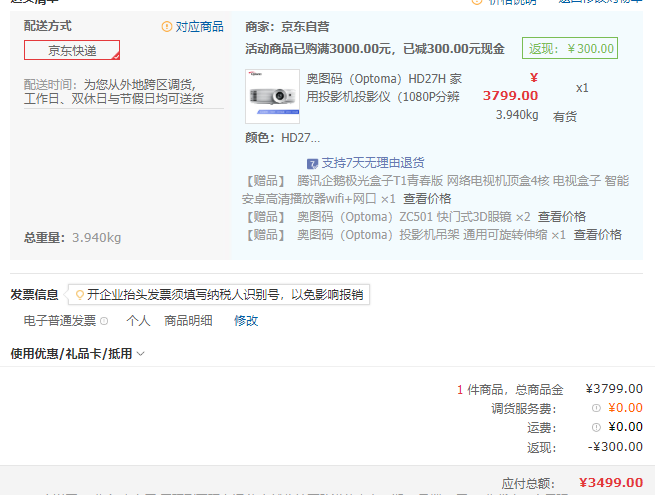
Task: Click the red price 3799.00
Action: [x=510, y=96]
